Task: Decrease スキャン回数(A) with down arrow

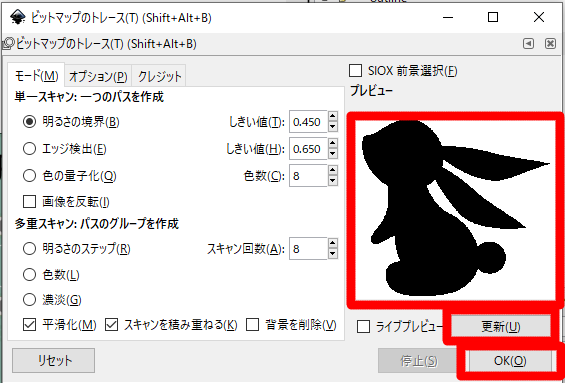Action: (x=333, y=254)
